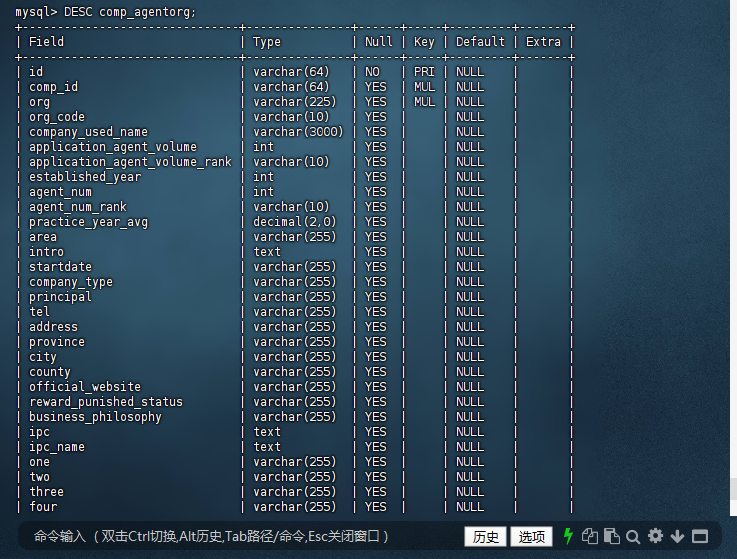Click the 'intro' field name

47,252
